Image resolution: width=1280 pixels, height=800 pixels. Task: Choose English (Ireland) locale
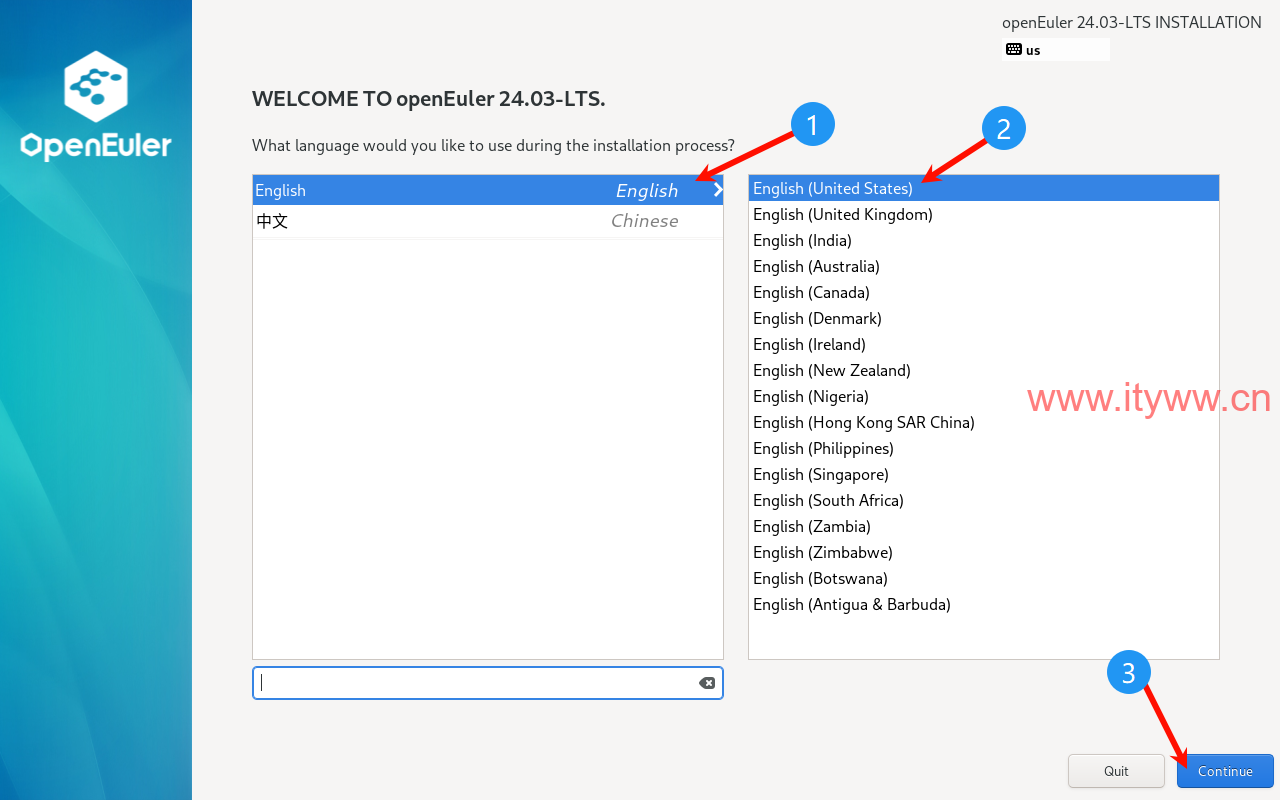pos(984,344)
